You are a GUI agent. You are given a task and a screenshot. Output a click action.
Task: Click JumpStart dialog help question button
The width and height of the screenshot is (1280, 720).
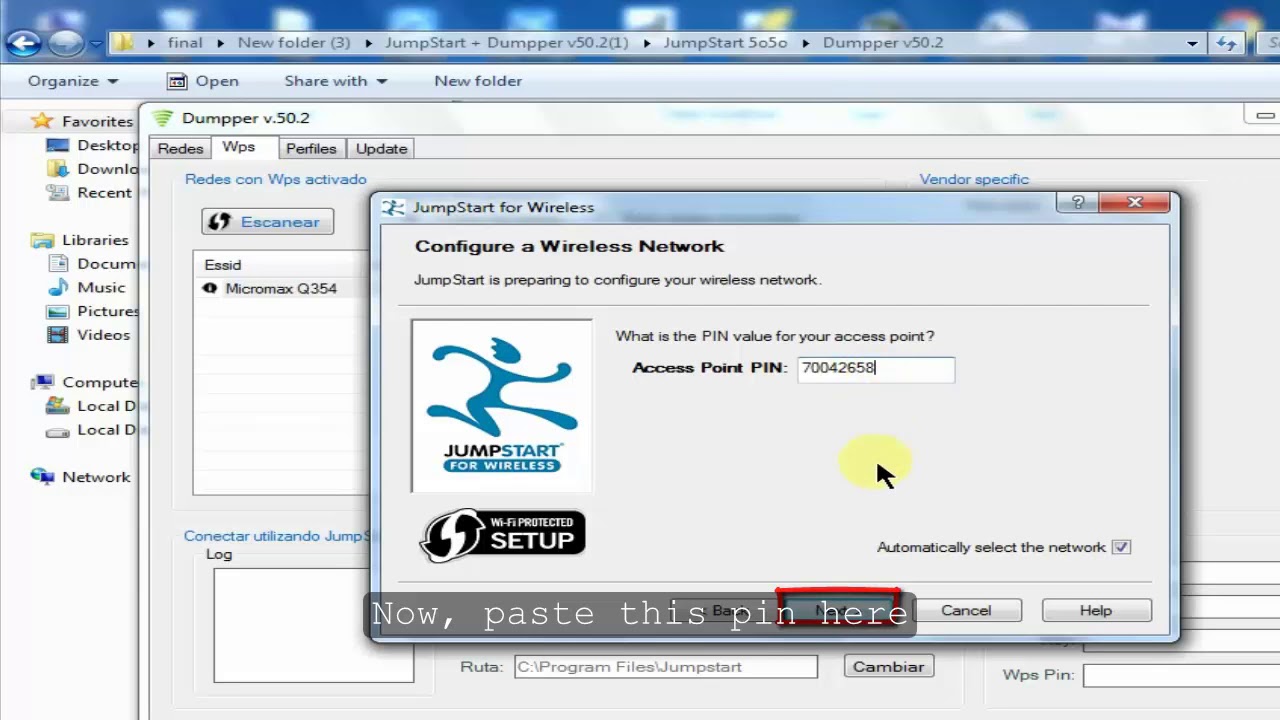point(1077,202)
